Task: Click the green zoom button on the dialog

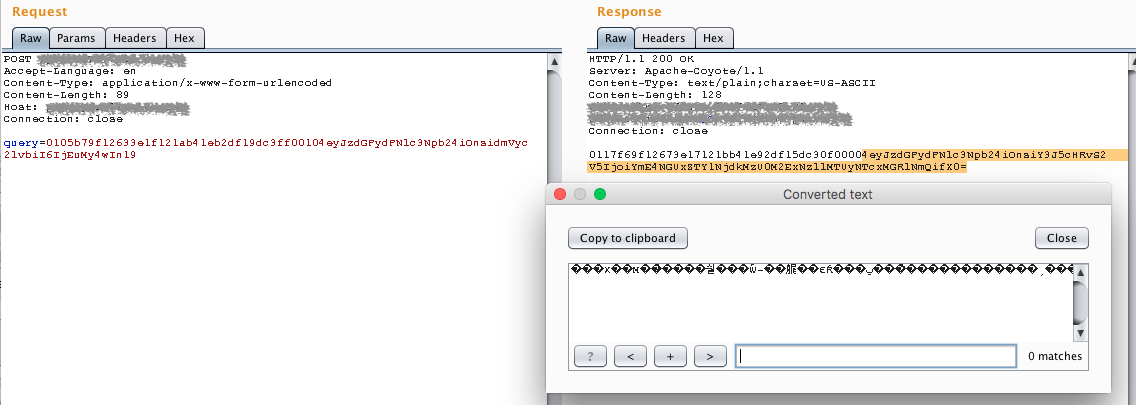Action: coord(600,194)
